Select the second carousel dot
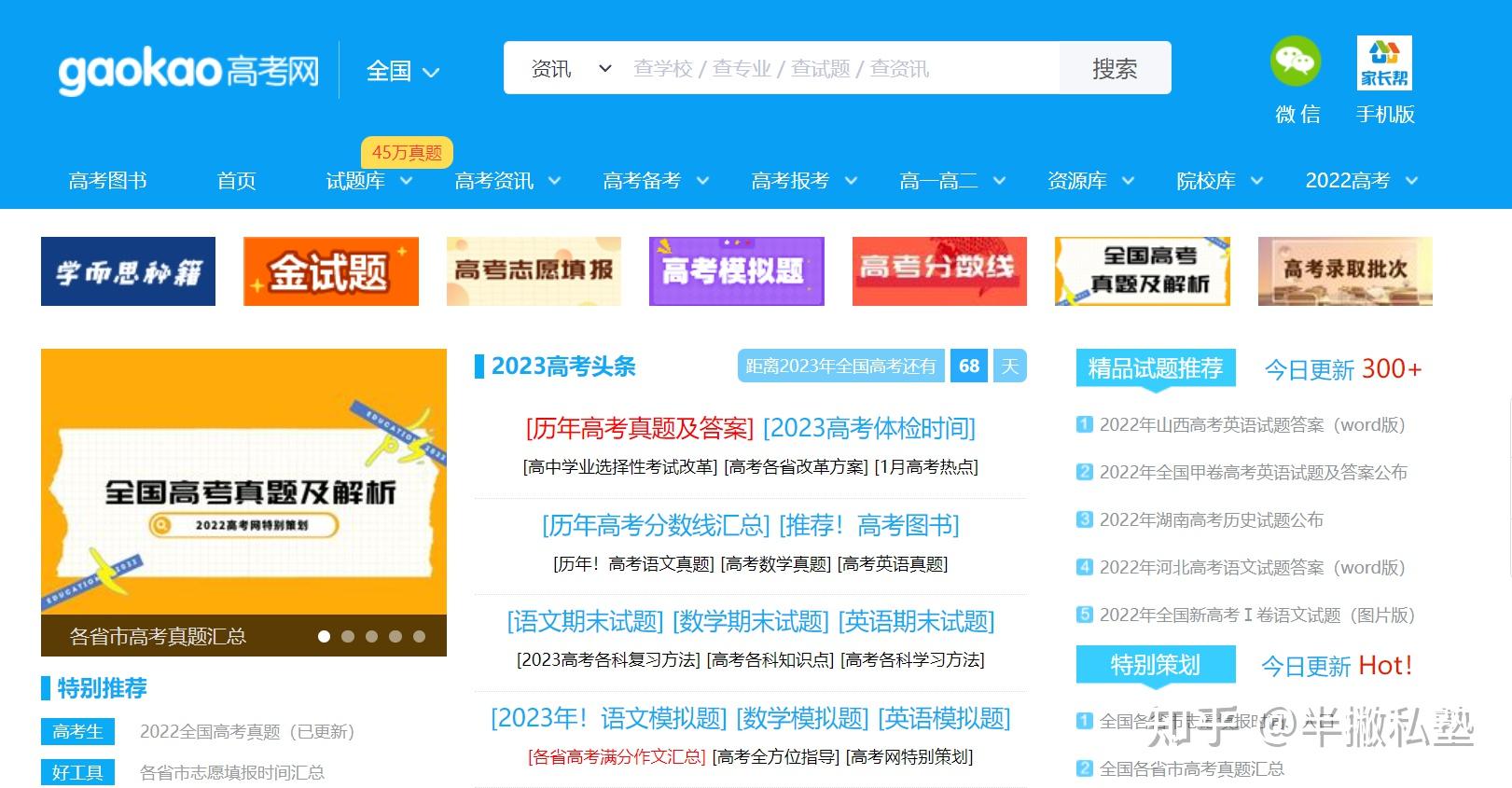This screenshot has height=788, width=1512. click(348, 636)
